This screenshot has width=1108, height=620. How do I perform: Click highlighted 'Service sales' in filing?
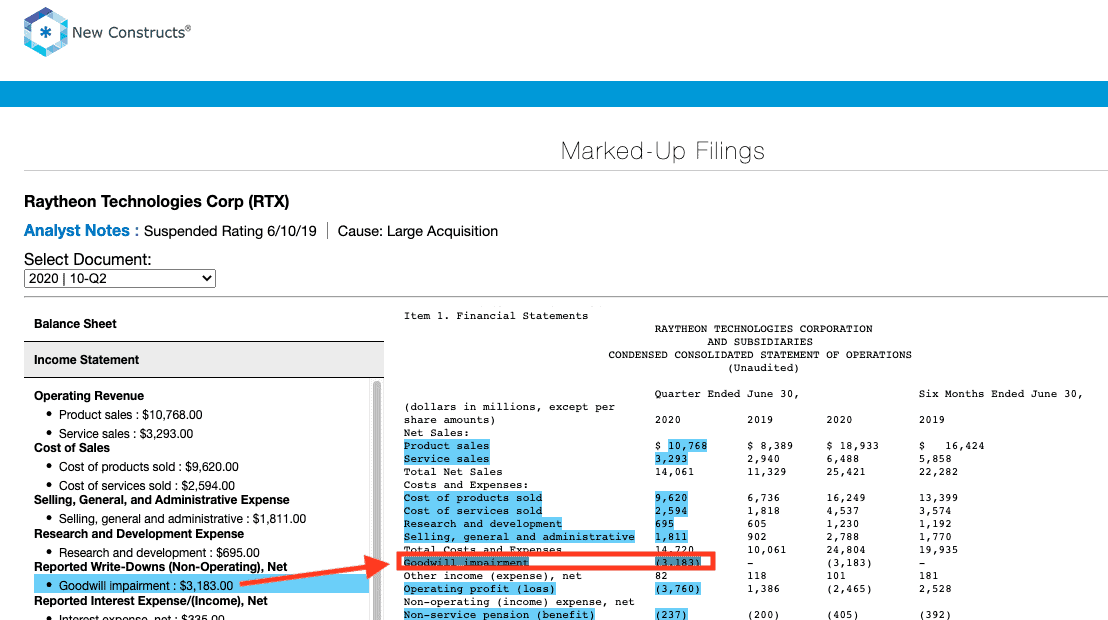click(x=447, y=459)
